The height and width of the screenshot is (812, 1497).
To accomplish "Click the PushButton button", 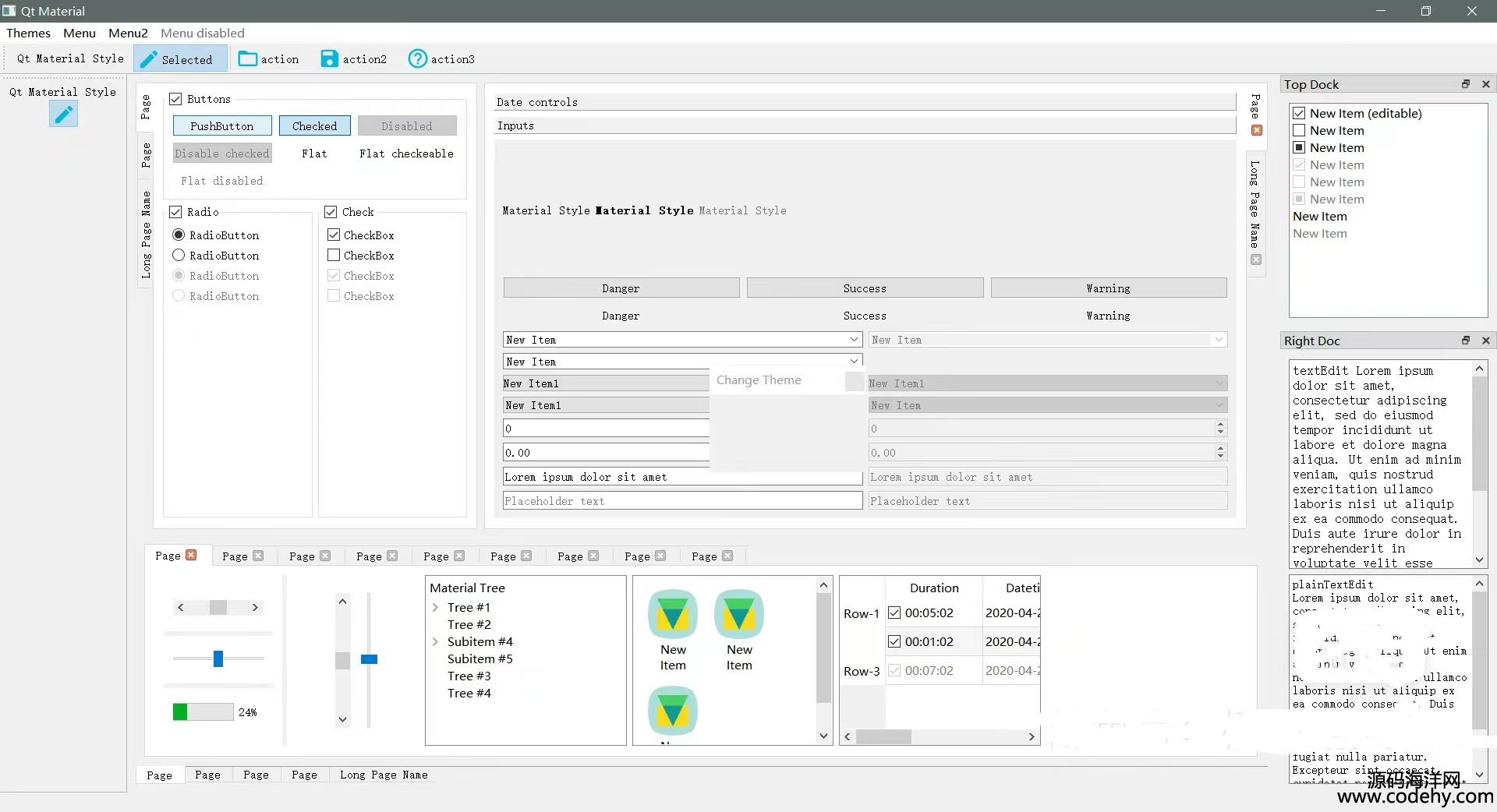I will click(x=222, y=125).
